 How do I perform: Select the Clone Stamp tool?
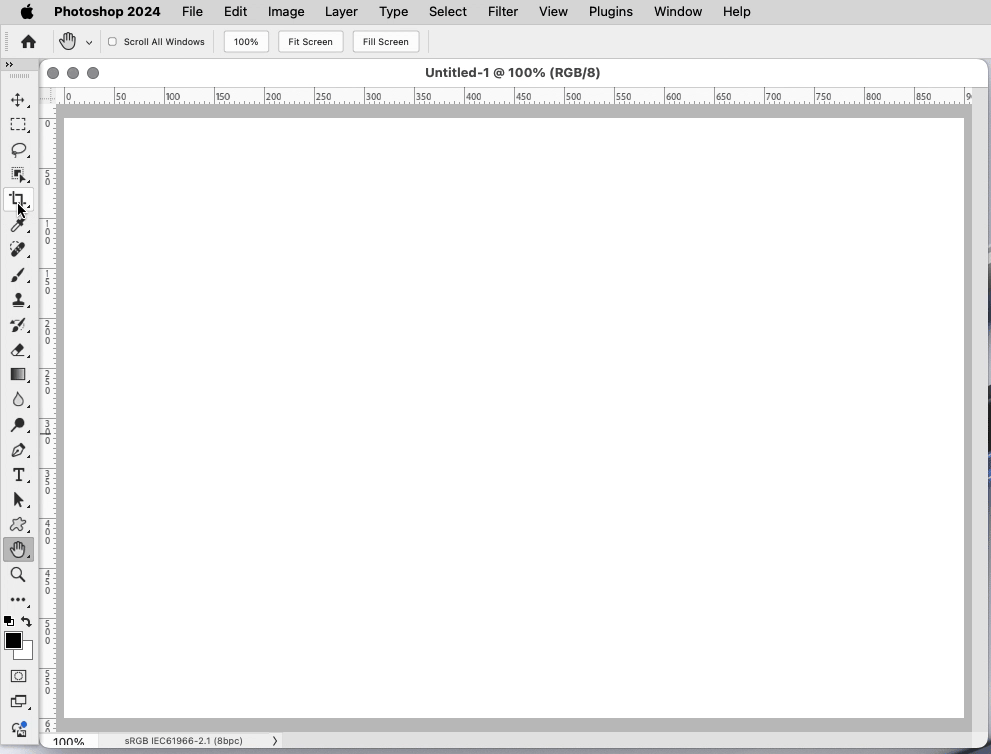(18, 300)
